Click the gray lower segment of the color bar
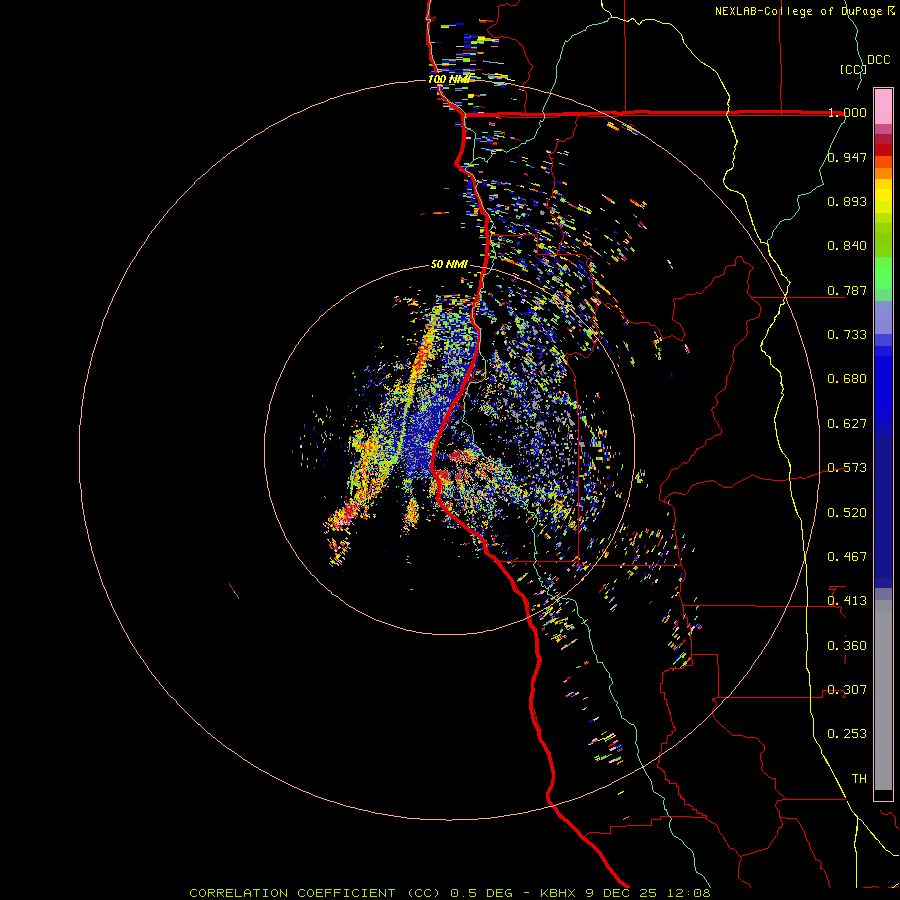Screen dimensions: 900x900 click(883, 695)
